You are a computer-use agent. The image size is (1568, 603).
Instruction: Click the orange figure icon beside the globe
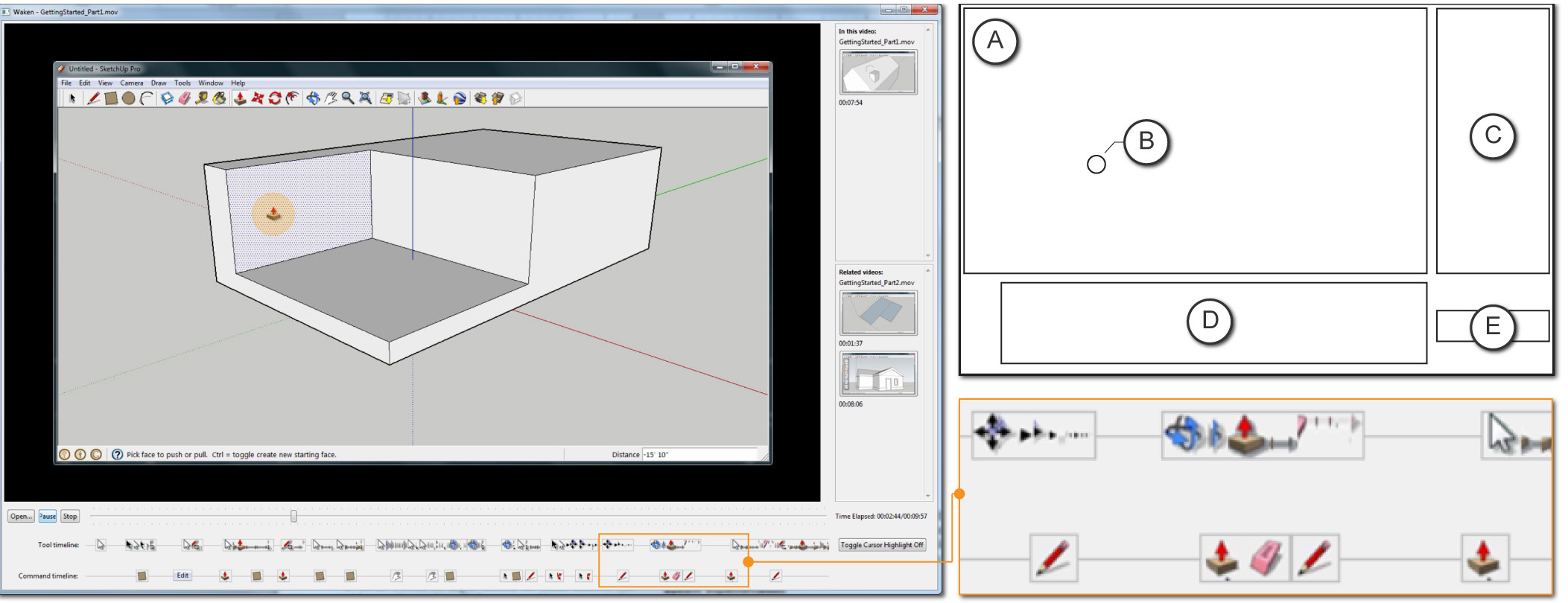pos(442,98)
